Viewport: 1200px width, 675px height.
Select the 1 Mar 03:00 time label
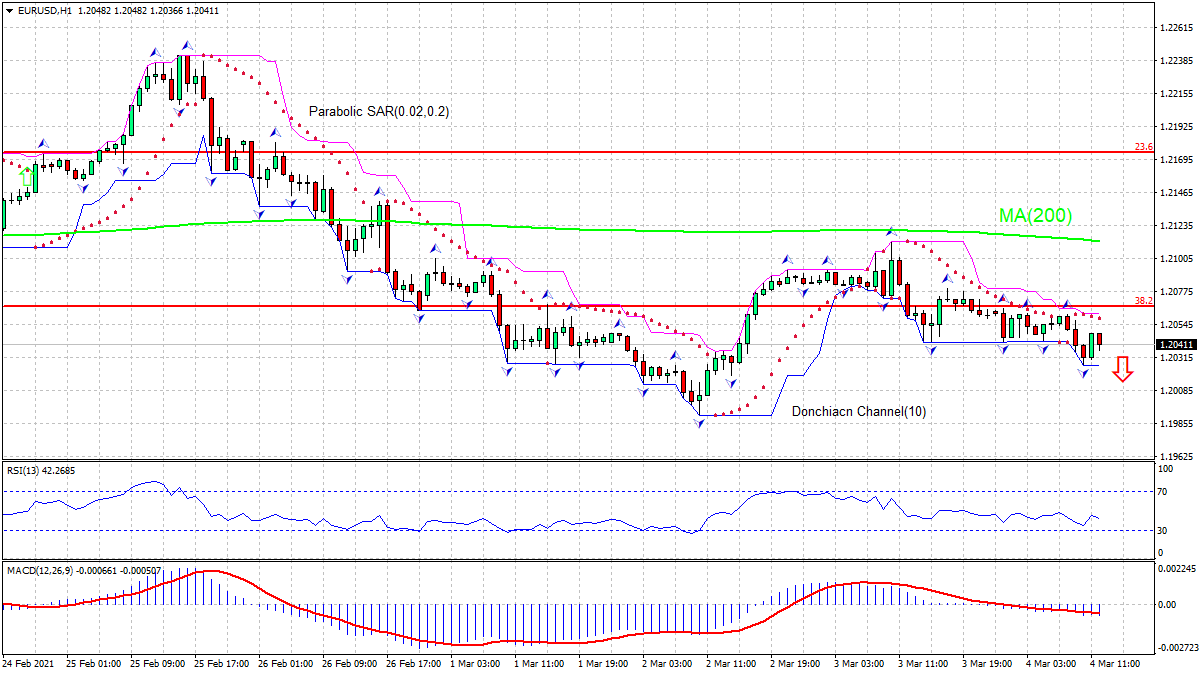477,663
